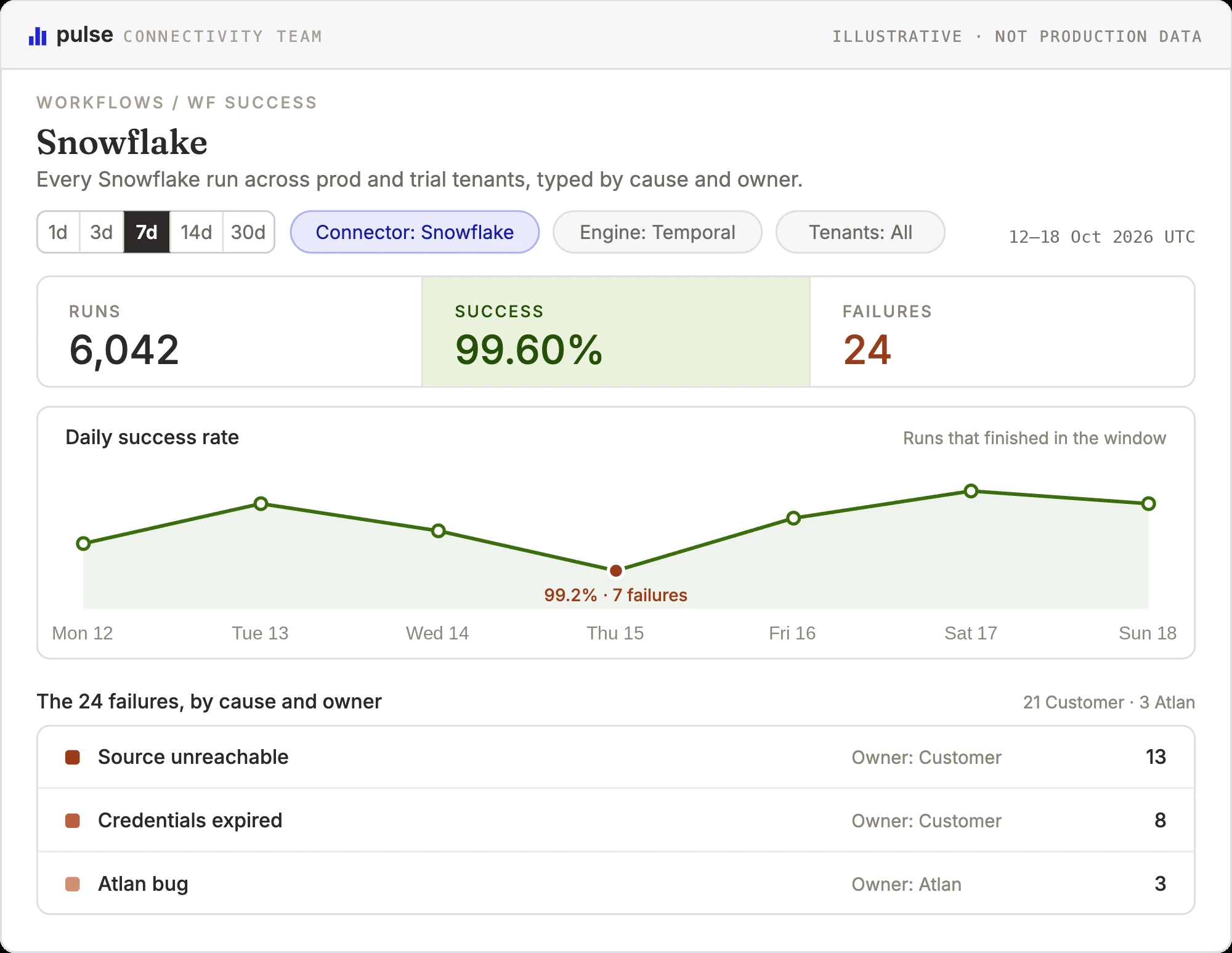Click the pulse brand name
The height and width of the screenshot is (953, 1232).
[85, 35]
